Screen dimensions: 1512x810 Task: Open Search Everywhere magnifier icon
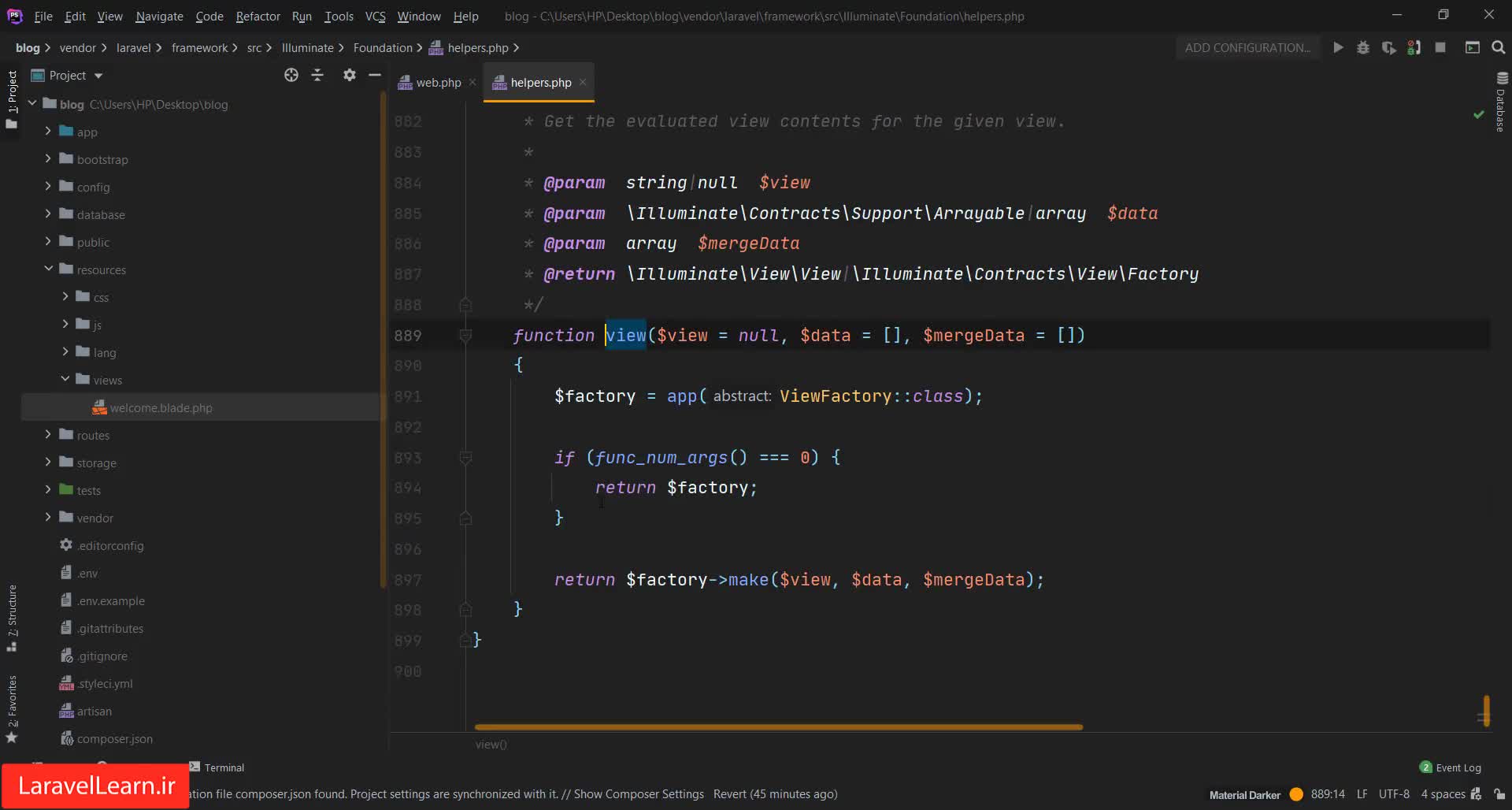pyautogui.click(x=1498, y=48)
